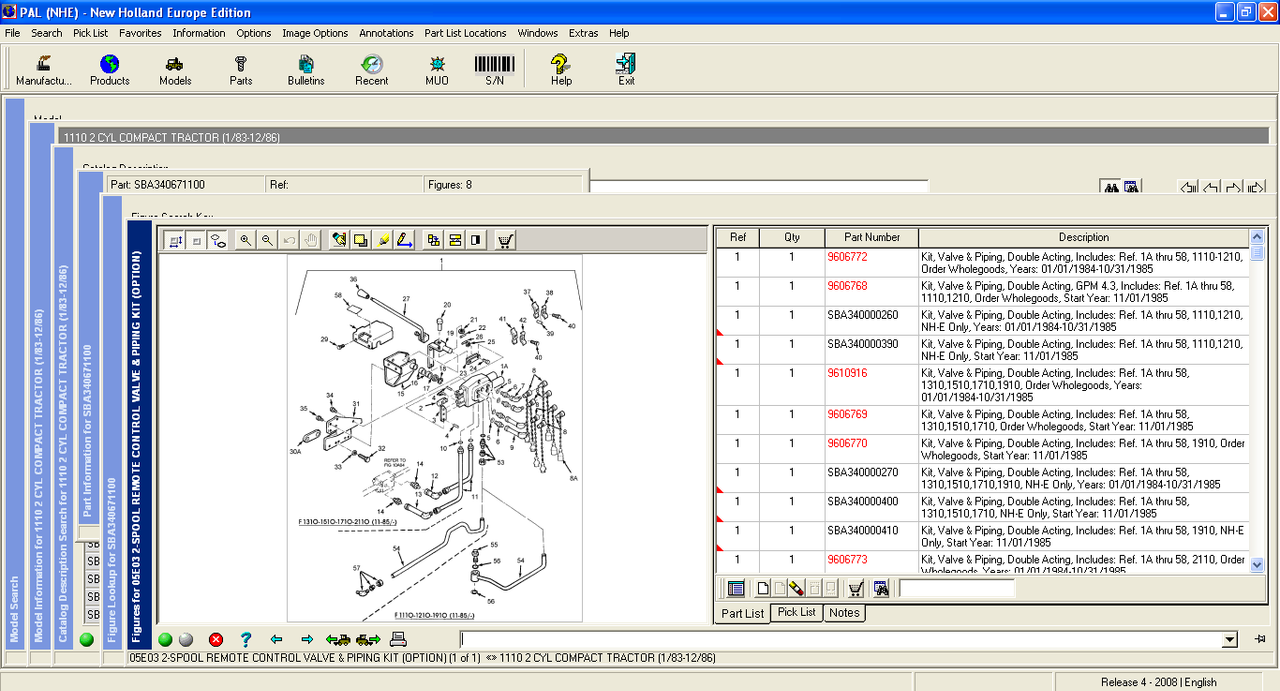Click the Exit toolbar icon
Image resolution: width=1280 pixels, height=691 pixels.
pos(626,69)
